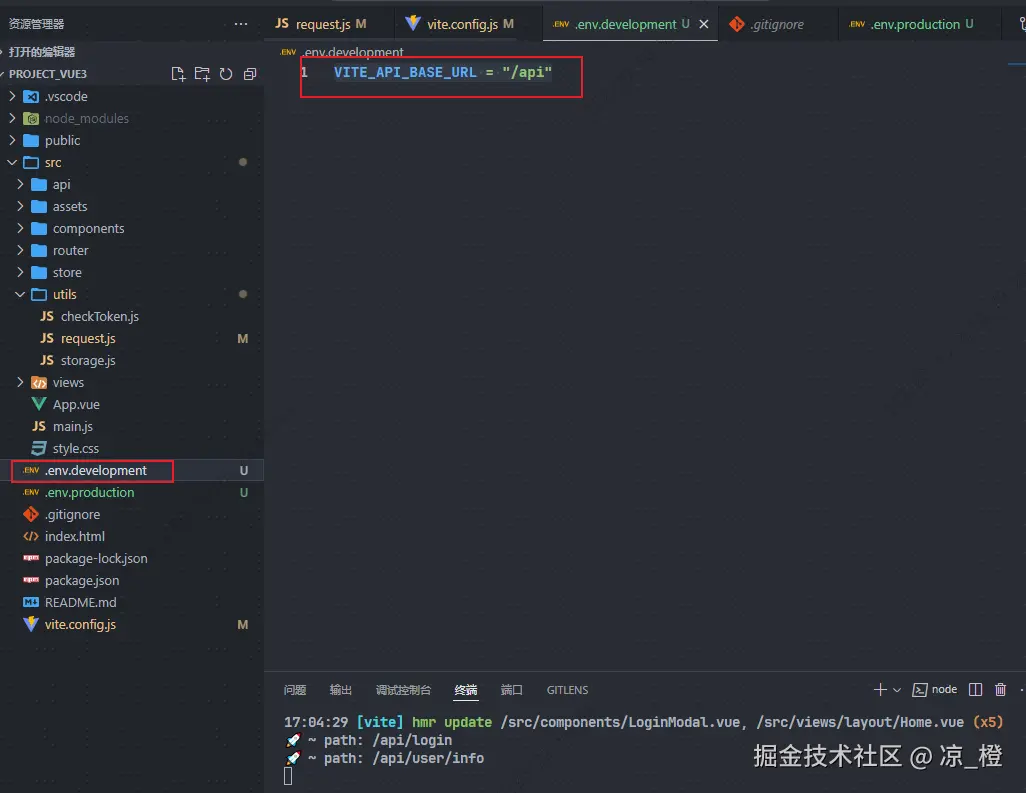
Task: Open the explorer more actions ellipsis
Action: point(241,24)
